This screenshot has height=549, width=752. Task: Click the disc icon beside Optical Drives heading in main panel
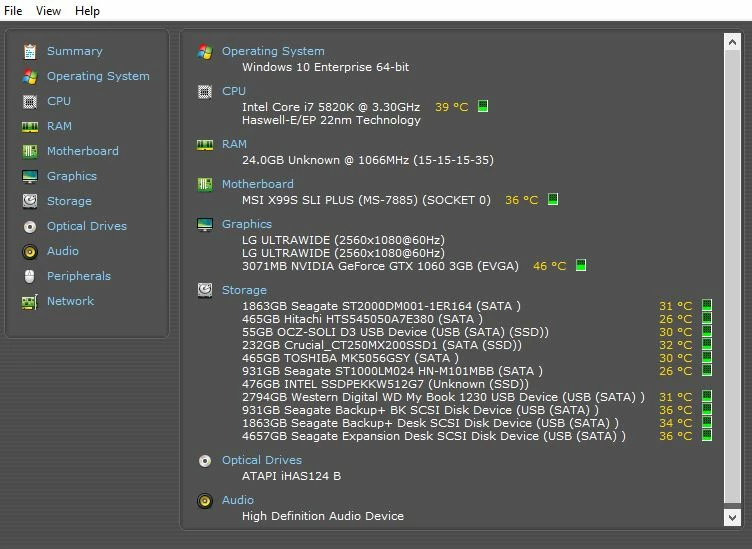(205, 461)
